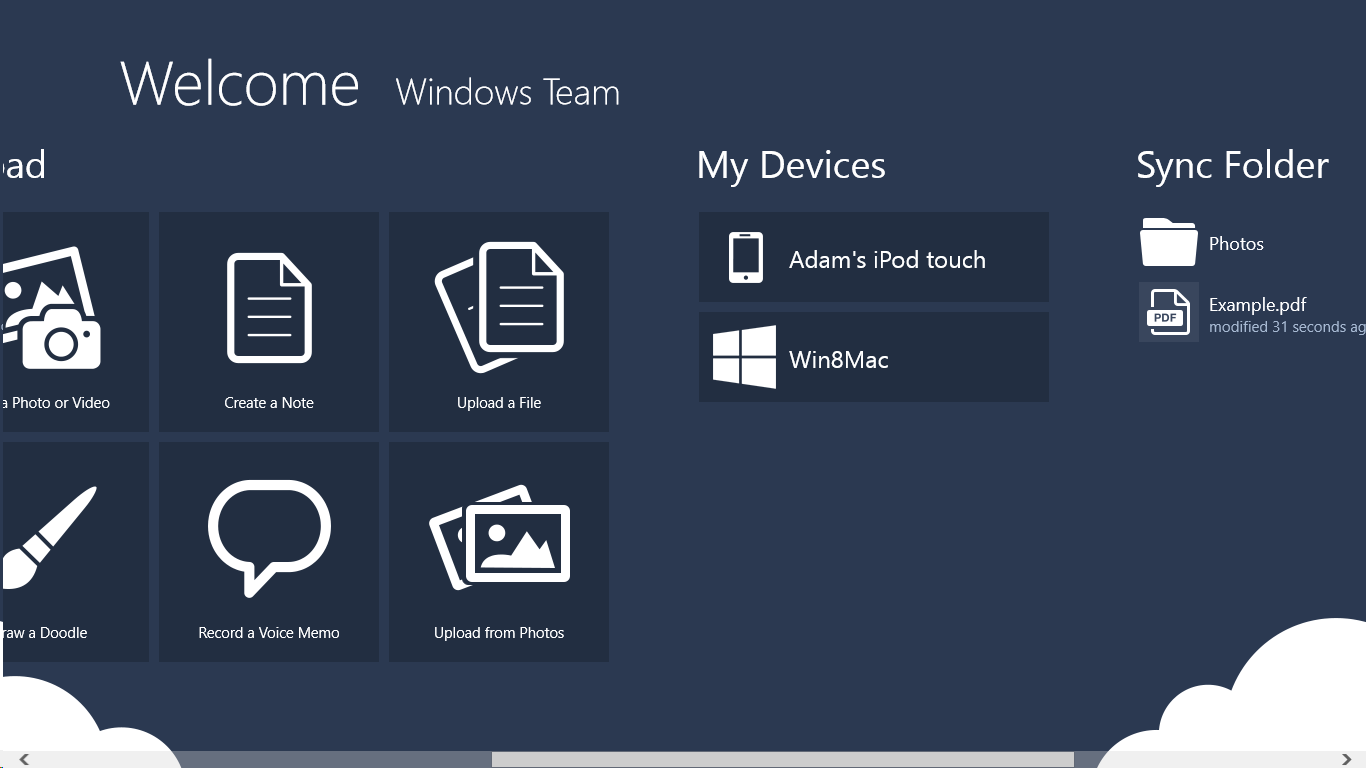Click the horizontal scrollbar left arrow
The width and height of the screenshot is (1366, 768).
pyautogui.click(x=24, y=760)
